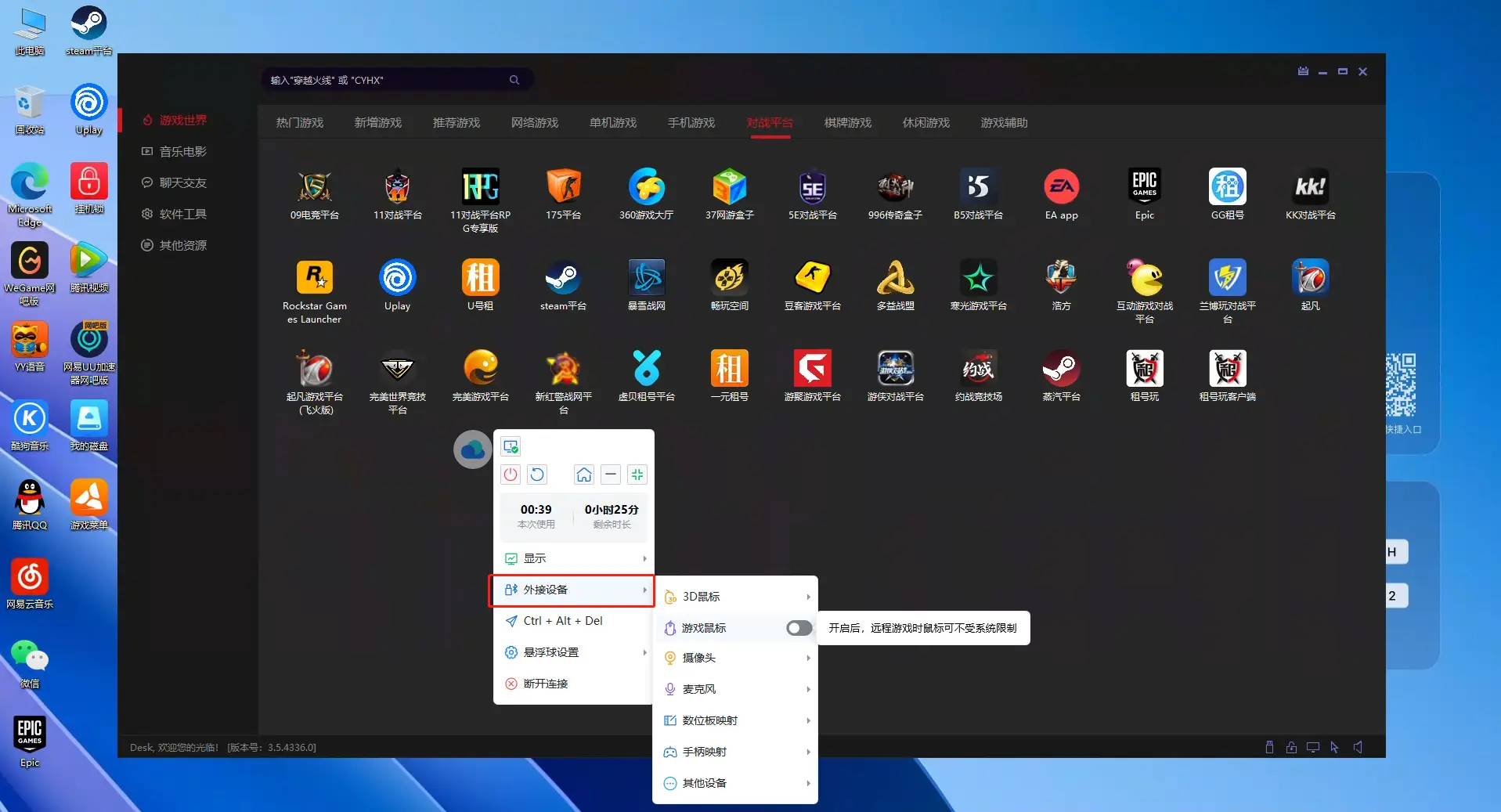Open the Epic icon in the game grid
The height and width of the screenshot is (812, 1501).
[1145, 194]
